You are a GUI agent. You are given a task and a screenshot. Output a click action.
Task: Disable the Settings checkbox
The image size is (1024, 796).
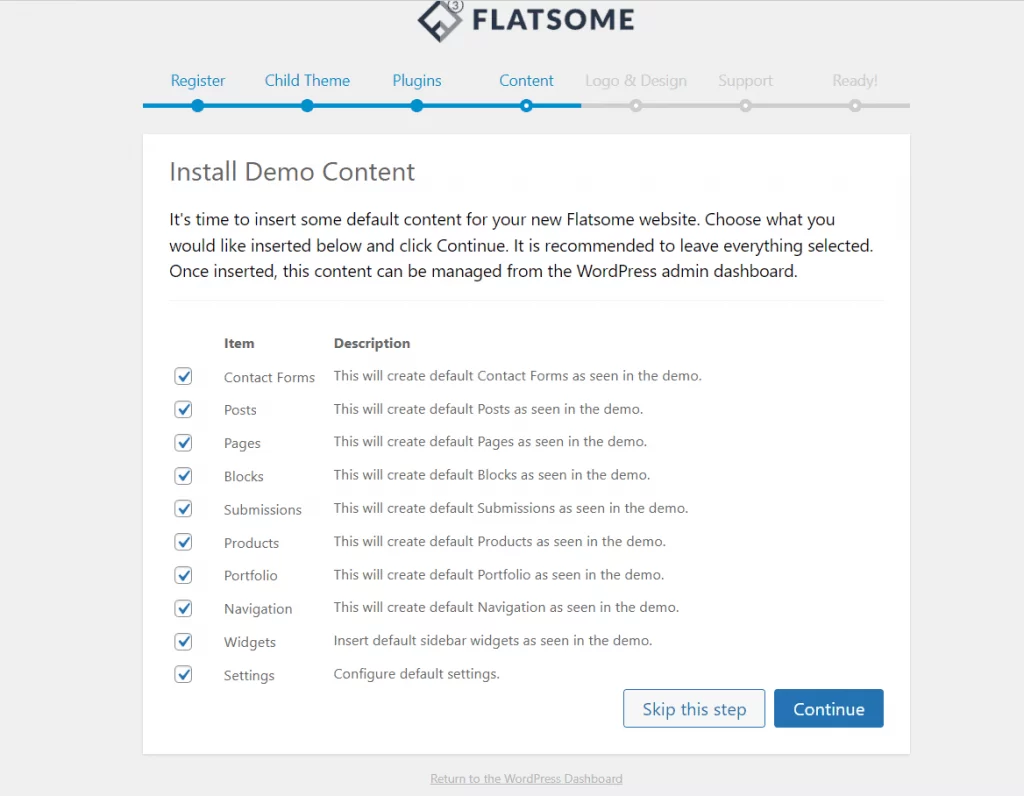tap(183, 674)
